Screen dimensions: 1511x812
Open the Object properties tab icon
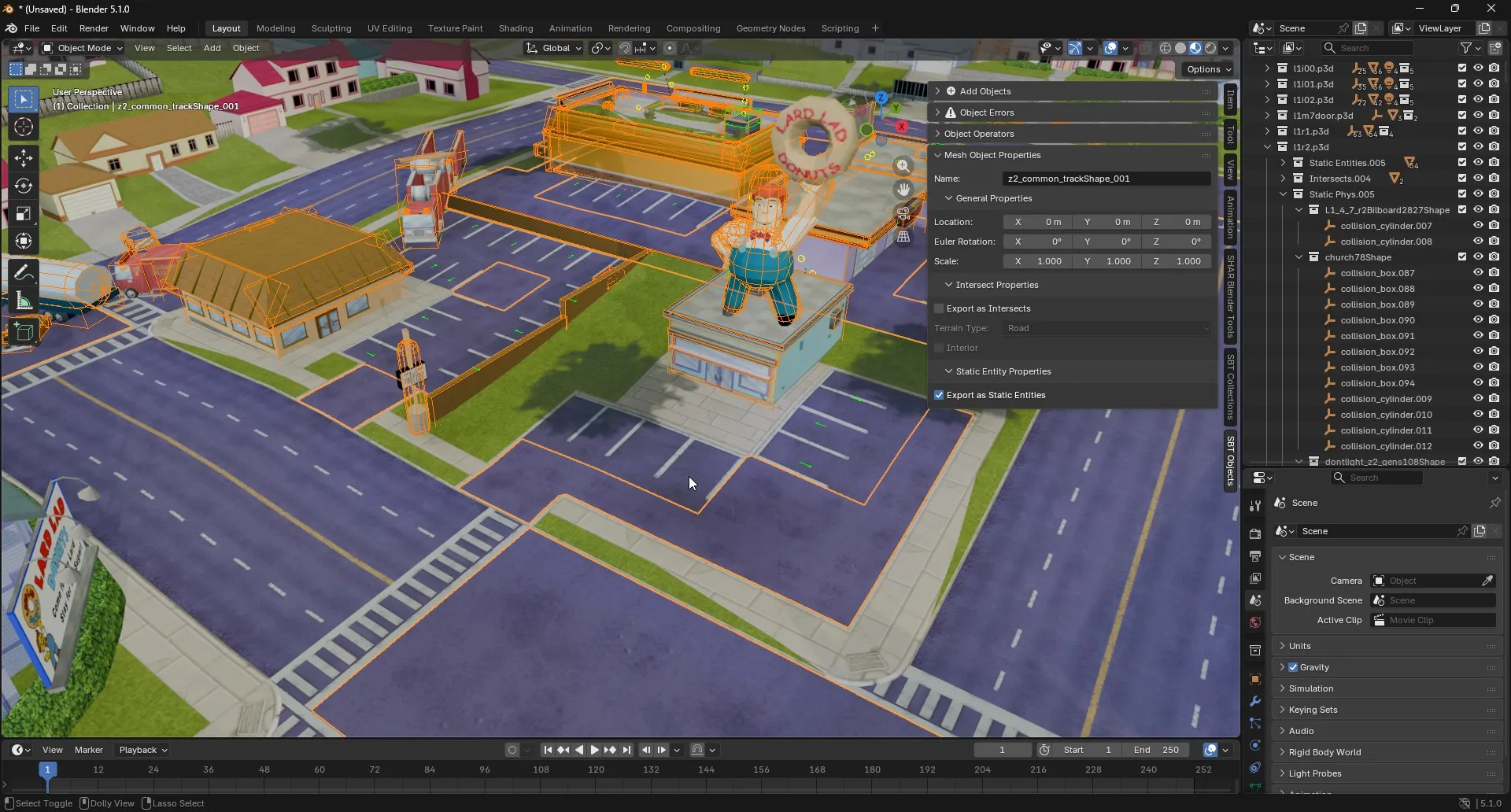1255,679
